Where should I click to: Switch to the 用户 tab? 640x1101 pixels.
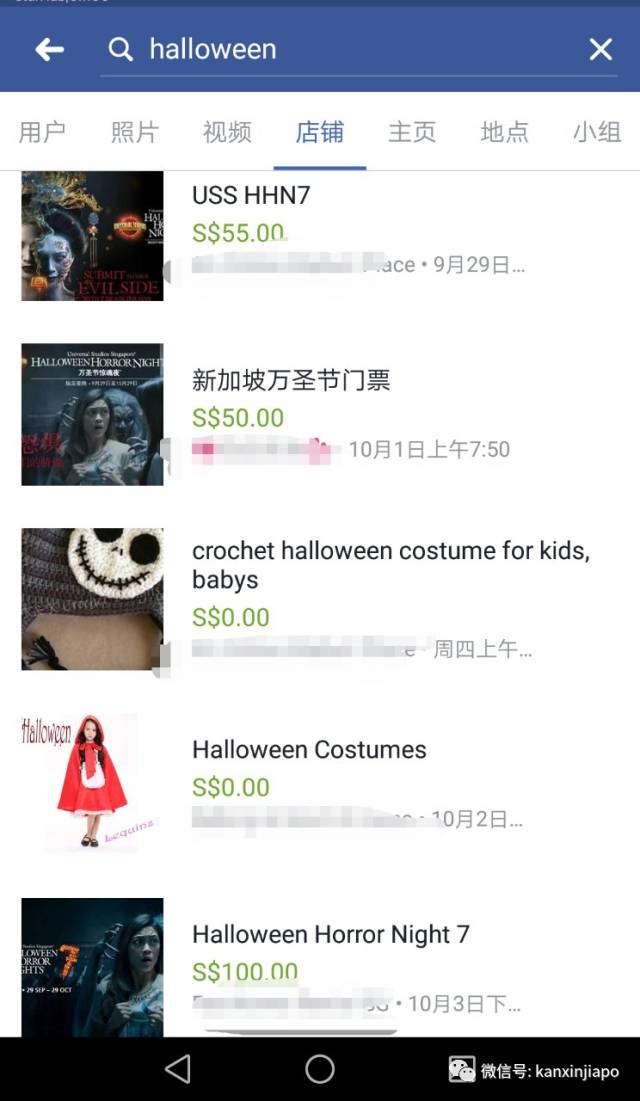pos(42,132)
